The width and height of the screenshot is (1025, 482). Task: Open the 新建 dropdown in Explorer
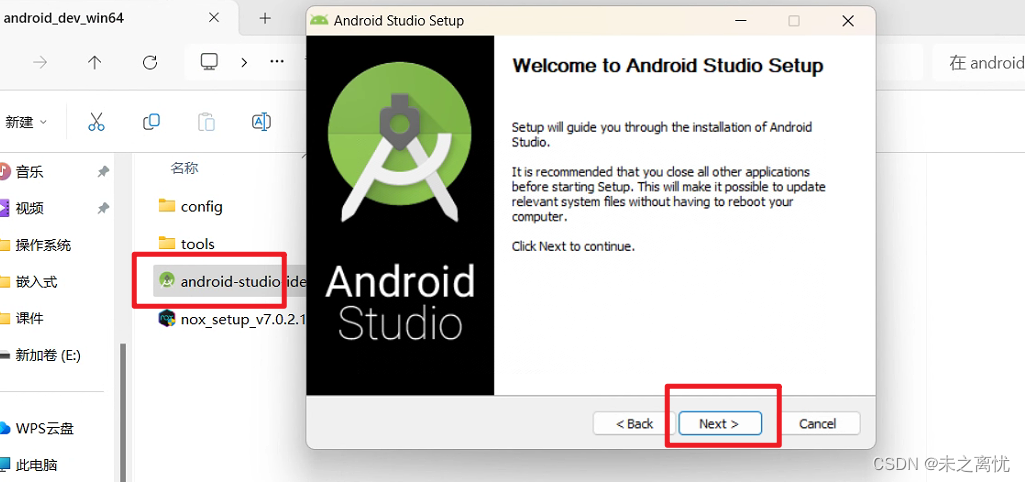pyautogui.click(x=25, y=122)
